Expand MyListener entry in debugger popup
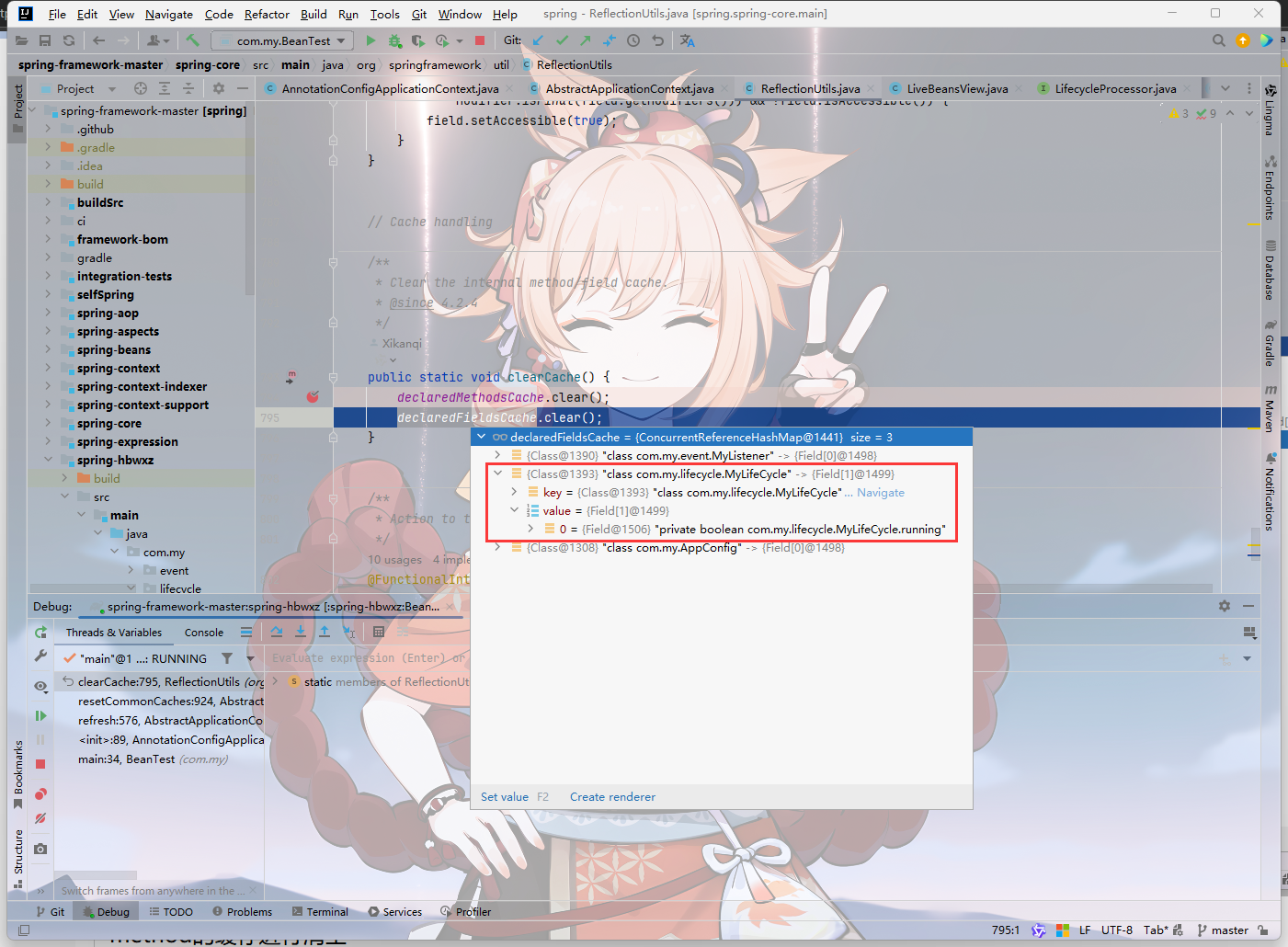Screen dimensions: 1288x947 click(497, 455)
